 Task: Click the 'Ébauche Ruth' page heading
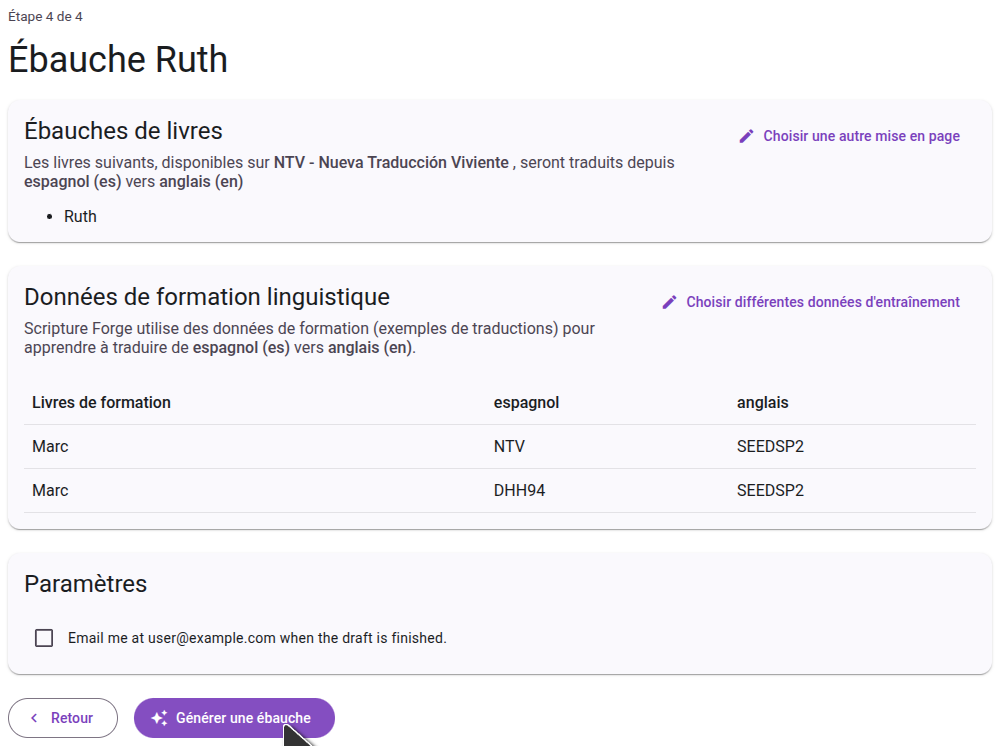(118, 59)
